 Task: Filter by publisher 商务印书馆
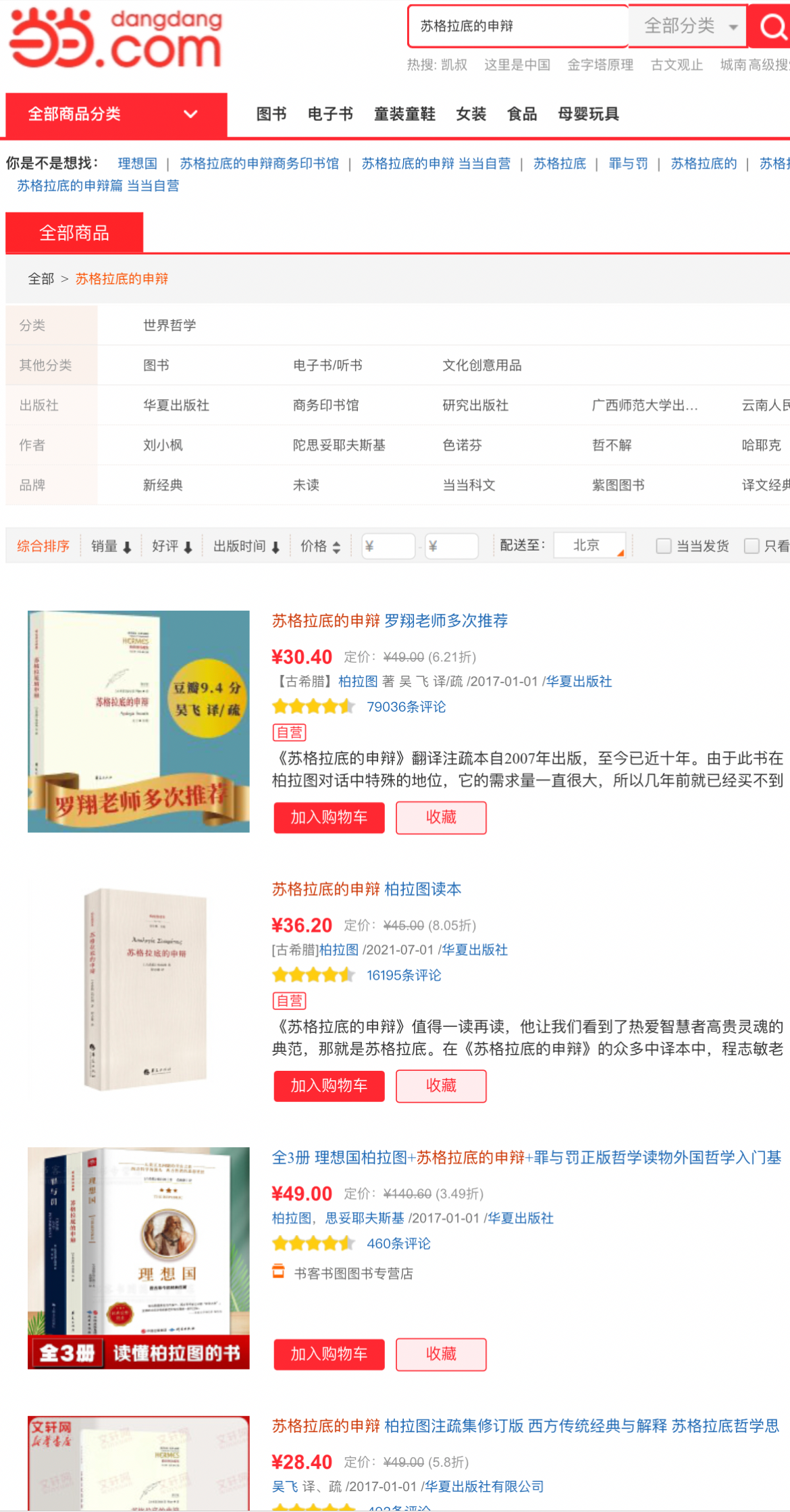[x=326, y=405]
